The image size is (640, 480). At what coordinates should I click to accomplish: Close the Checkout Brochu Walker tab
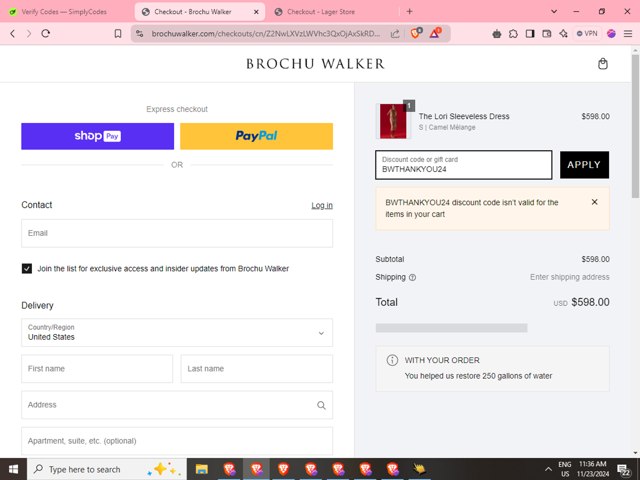tap(256, 12)
